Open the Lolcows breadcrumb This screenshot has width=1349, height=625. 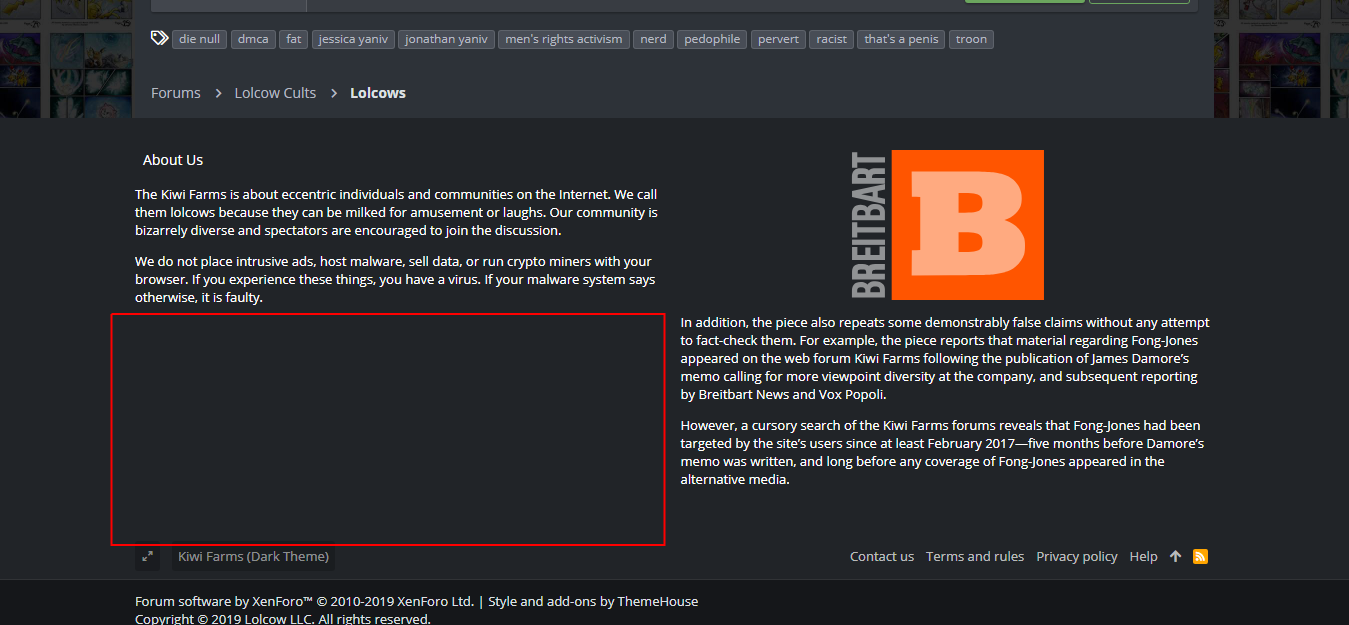pos(378,93)
